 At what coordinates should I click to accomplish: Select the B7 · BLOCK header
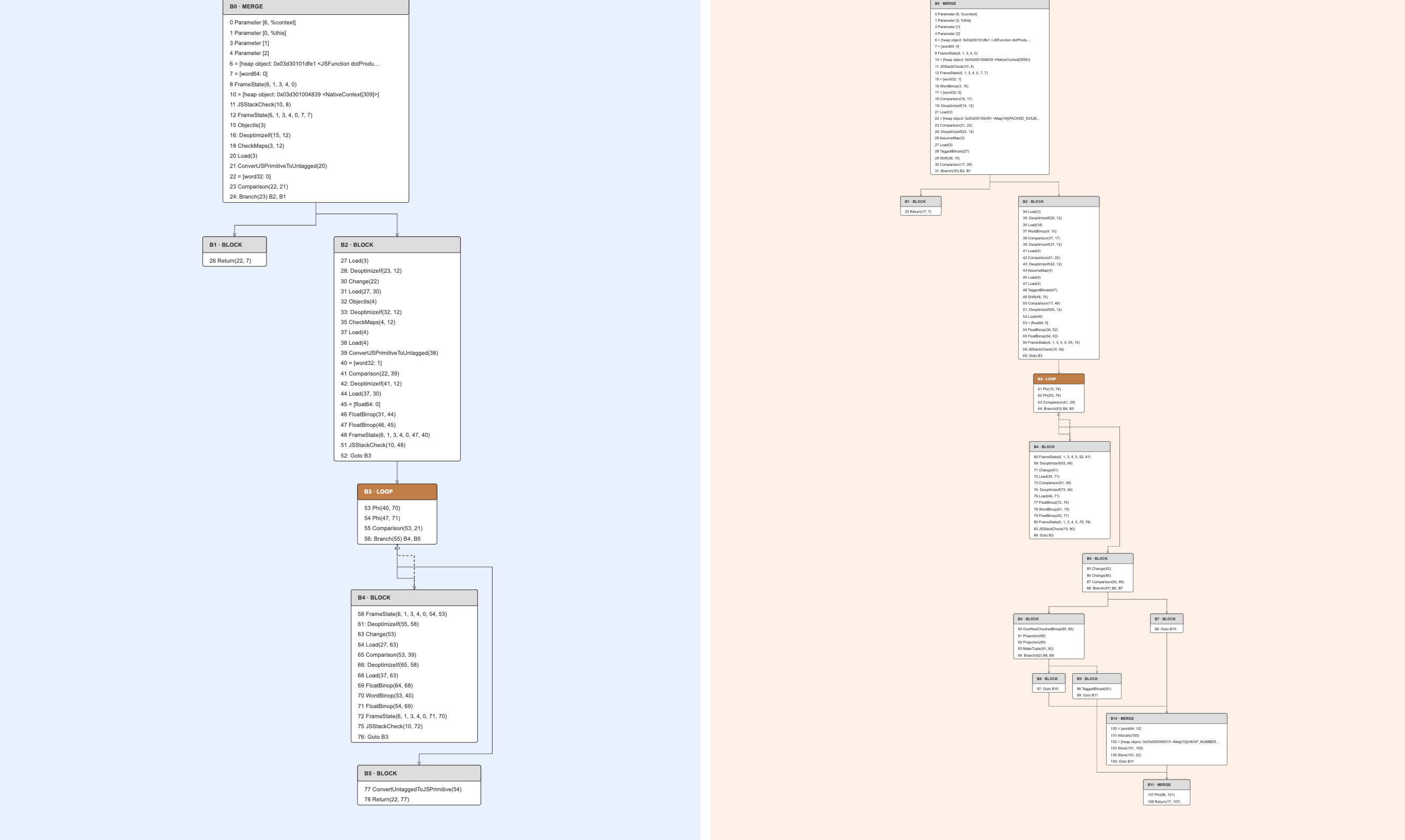point(1166,619)
